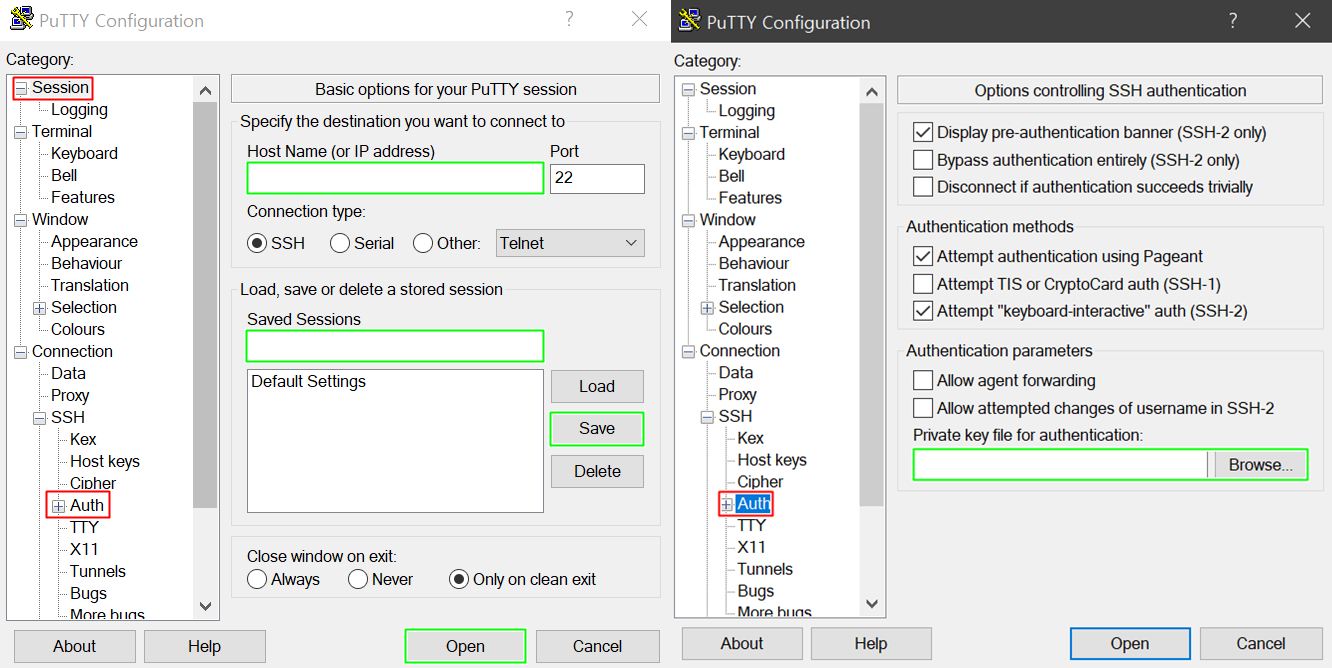Select Default Settings in saved sessions list

point(308,382)
